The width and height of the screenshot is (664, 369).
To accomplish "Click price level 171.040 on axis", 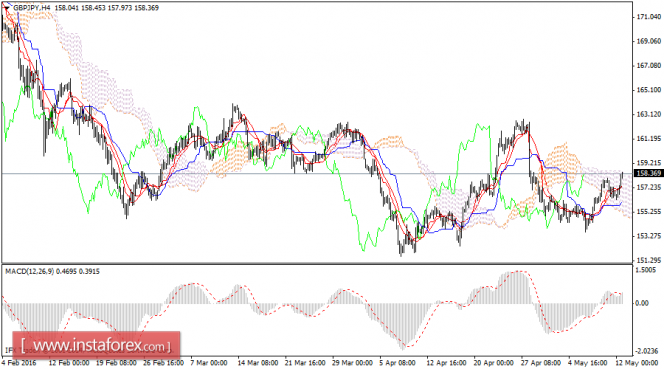I will pos(649,17).
